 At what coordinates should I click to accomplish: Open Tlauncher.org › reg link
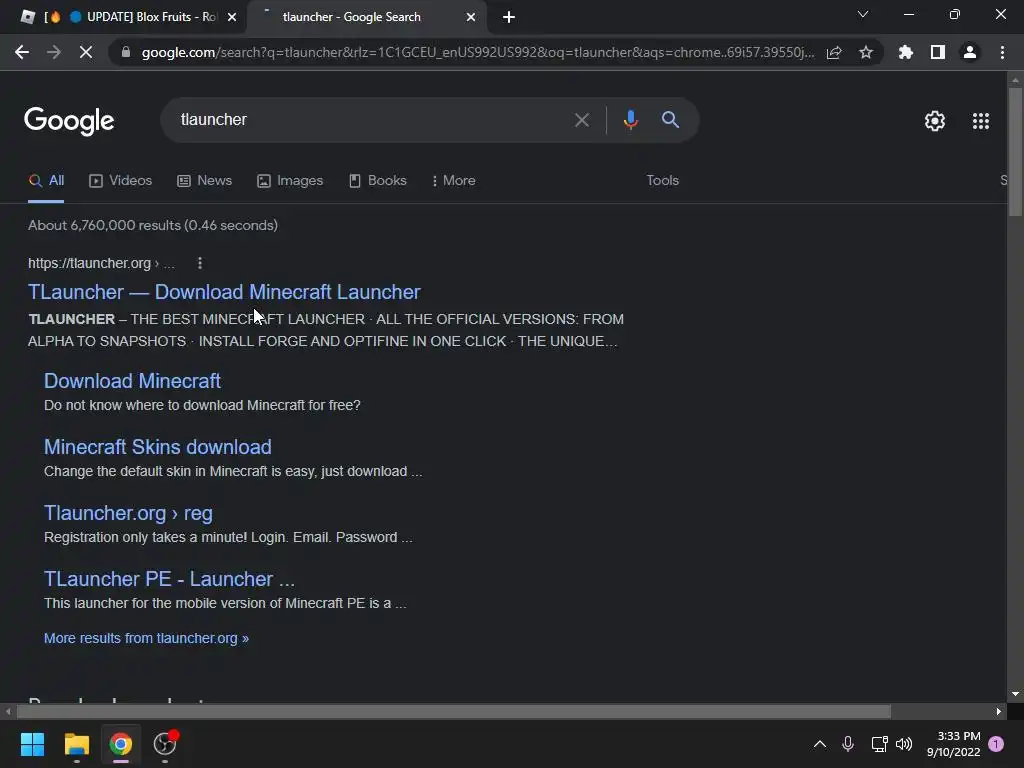pos(128,513)
